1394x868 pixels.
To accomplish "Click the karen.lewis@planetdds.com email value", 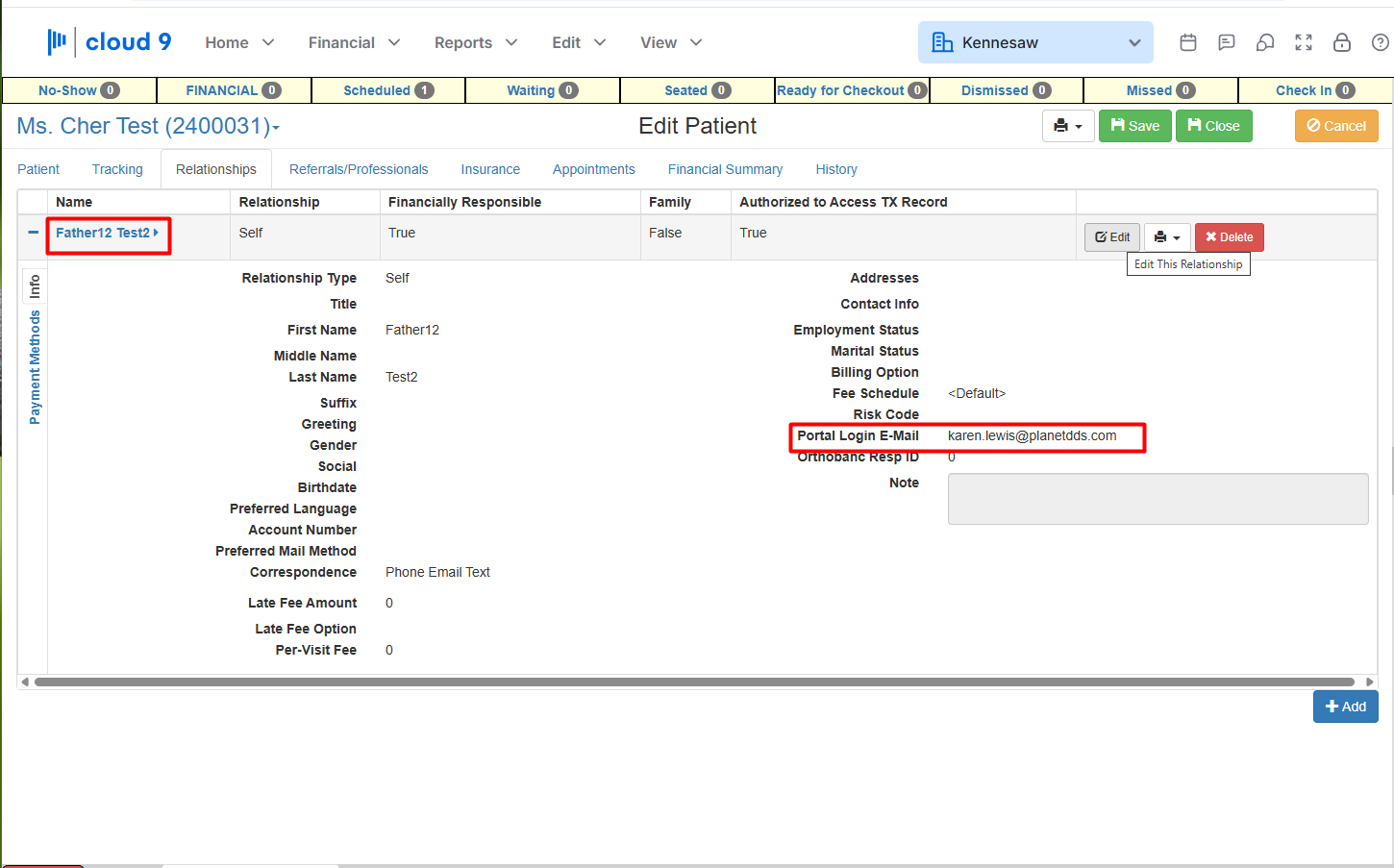I will (x=1032, y=435).
